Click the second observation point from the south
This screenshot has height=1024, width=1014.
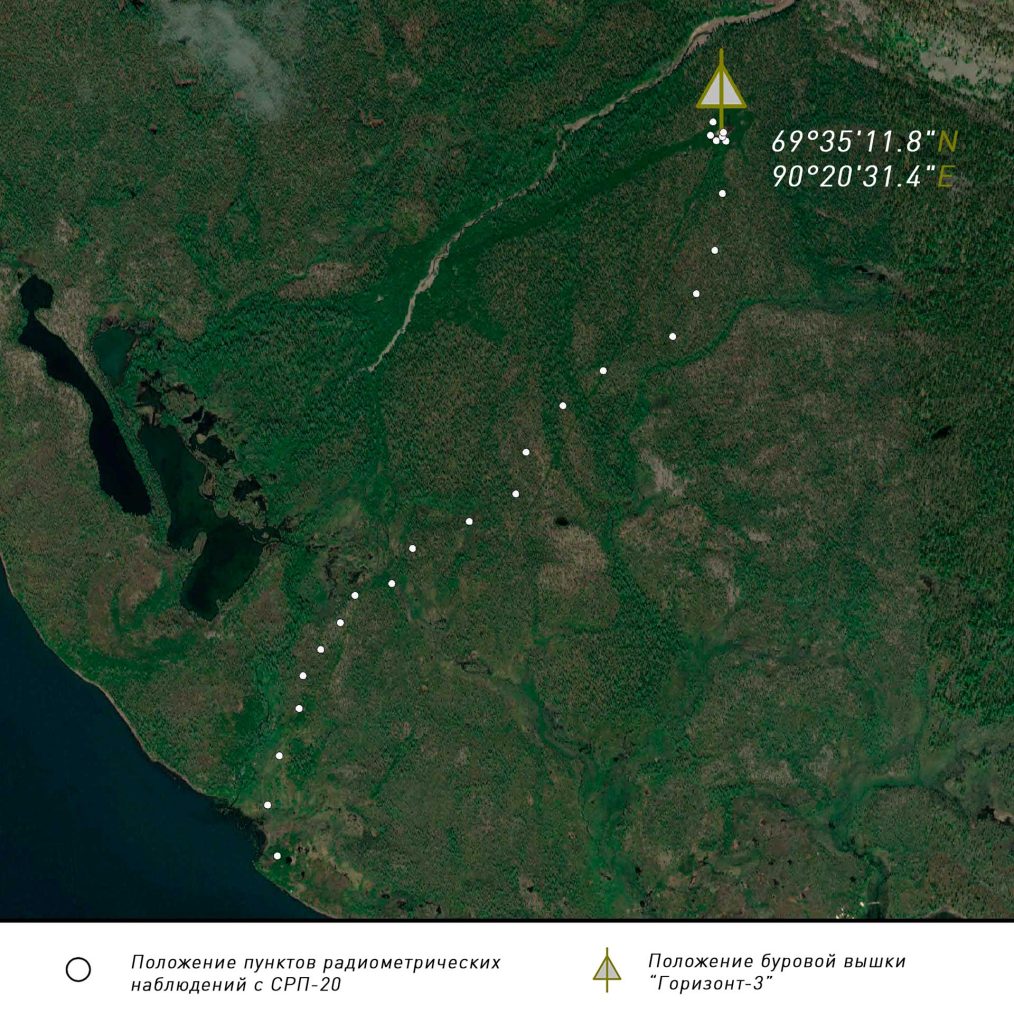[267, 805]
